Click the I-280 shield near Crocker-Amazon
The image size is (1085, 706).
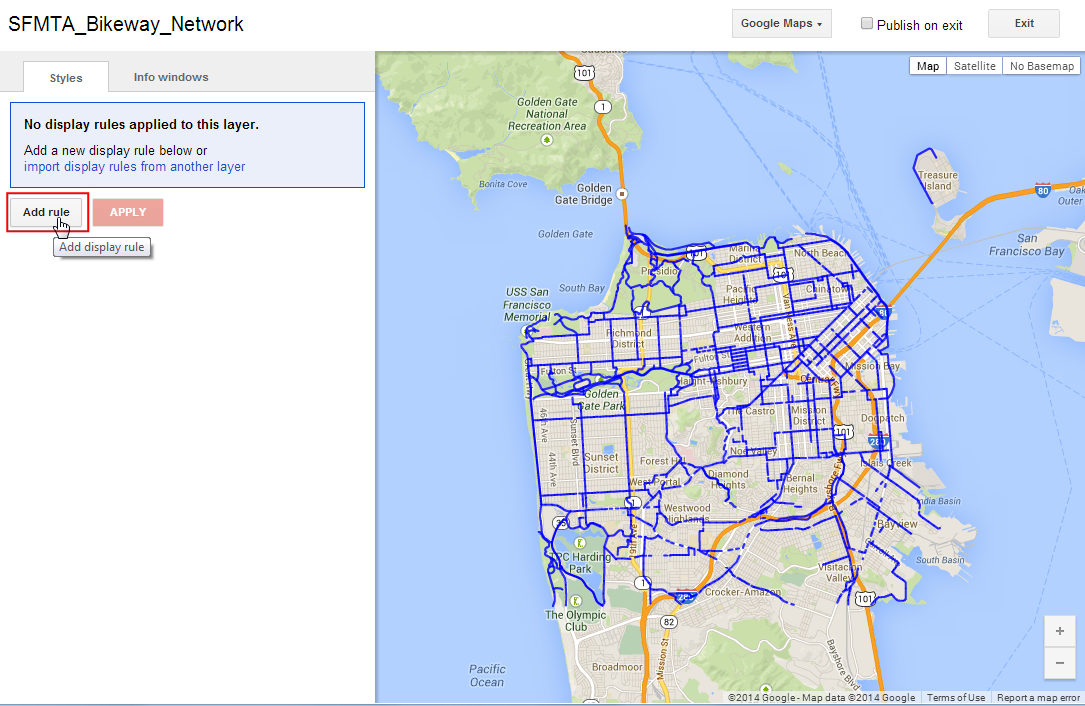684,597
